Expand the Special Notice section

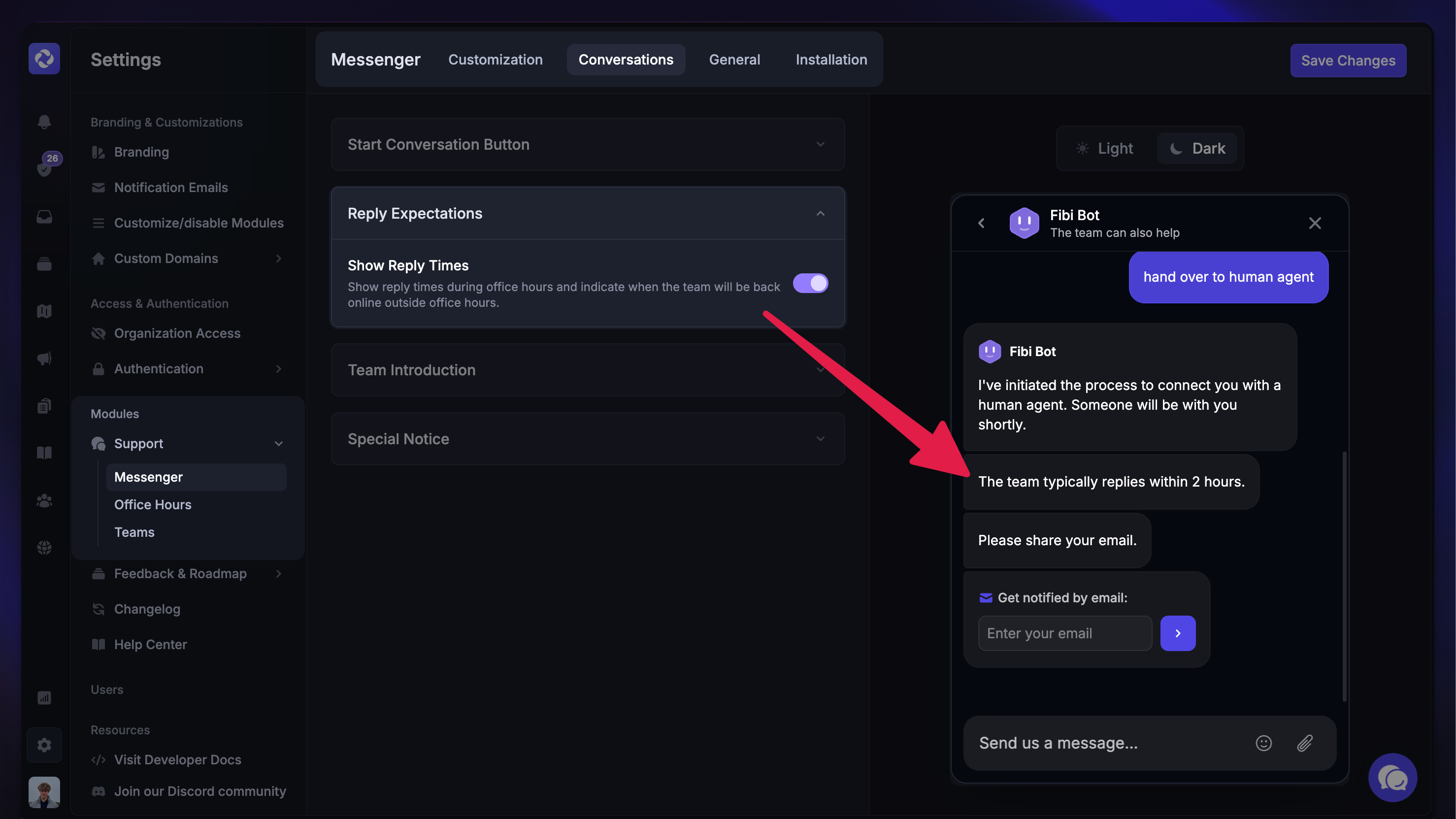pos(587,439)
